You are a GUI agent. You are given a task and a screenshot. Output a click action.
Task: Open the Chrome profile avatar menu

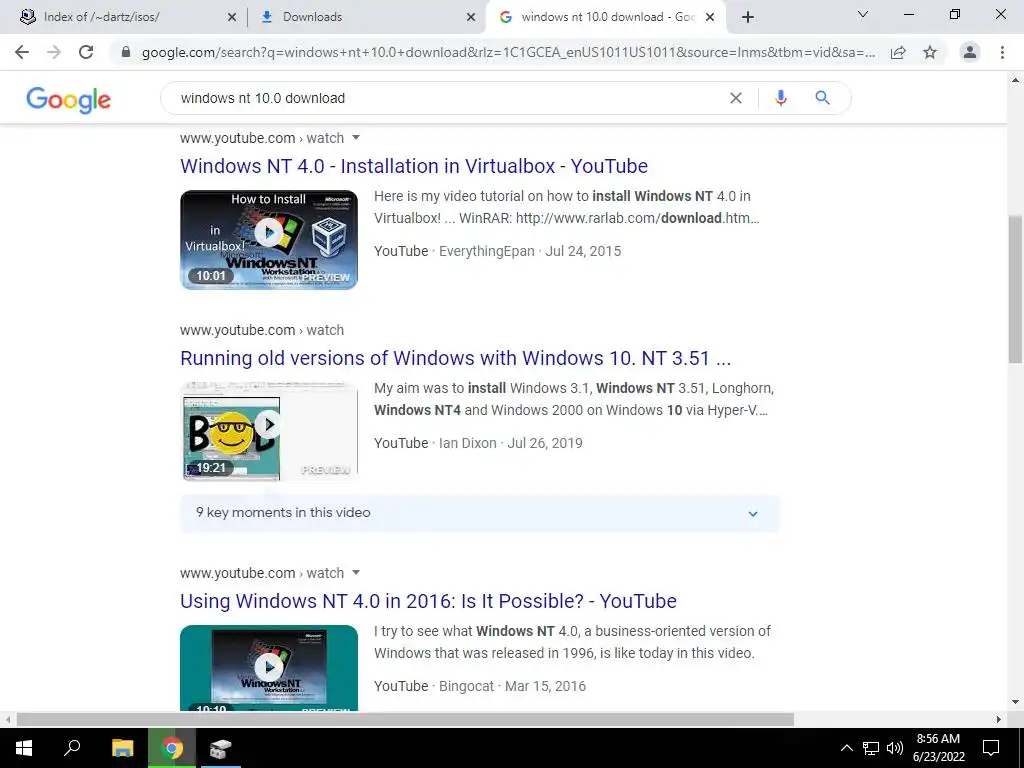tap(970, 52)
